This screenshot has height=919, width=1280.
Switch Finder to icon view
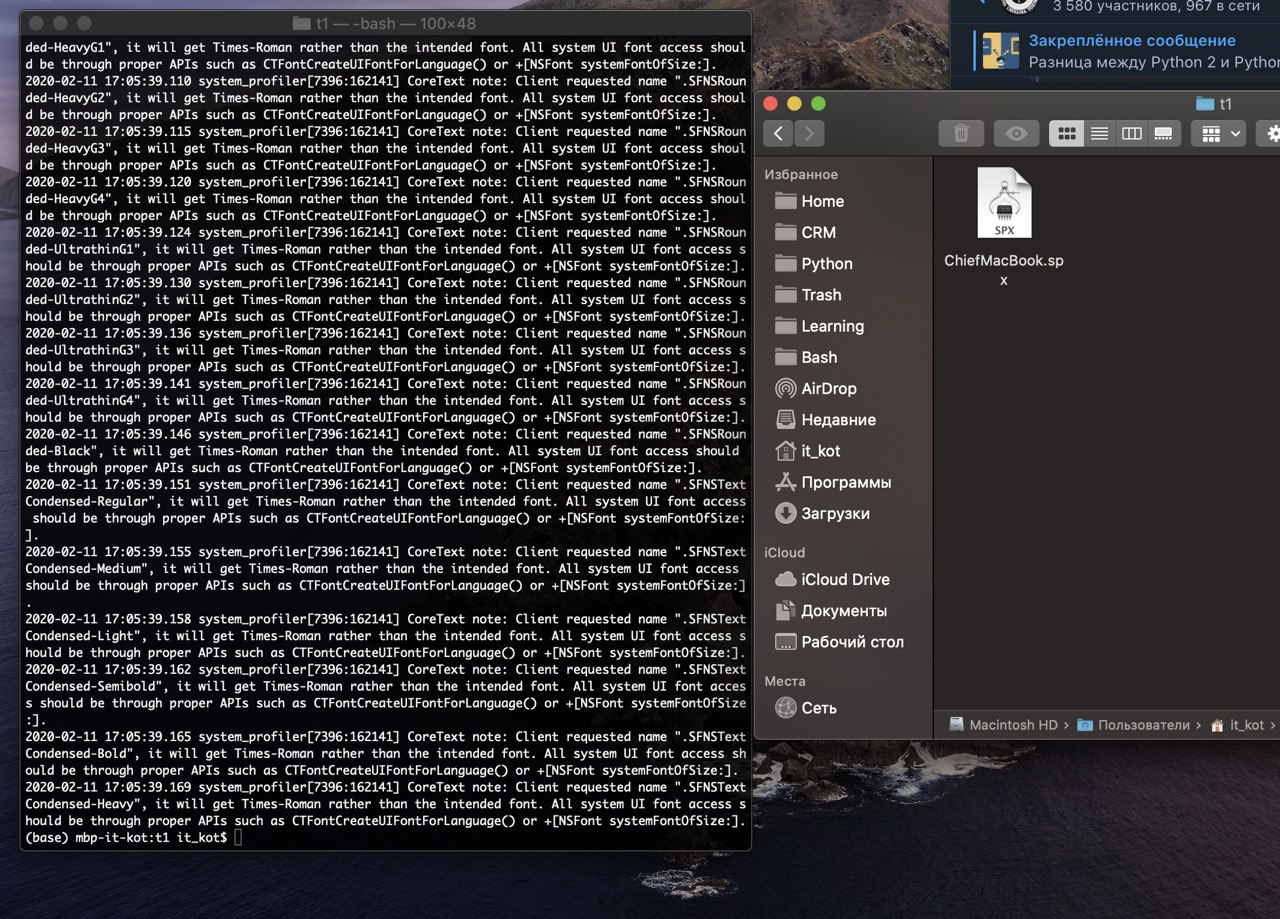point(1066,133)
